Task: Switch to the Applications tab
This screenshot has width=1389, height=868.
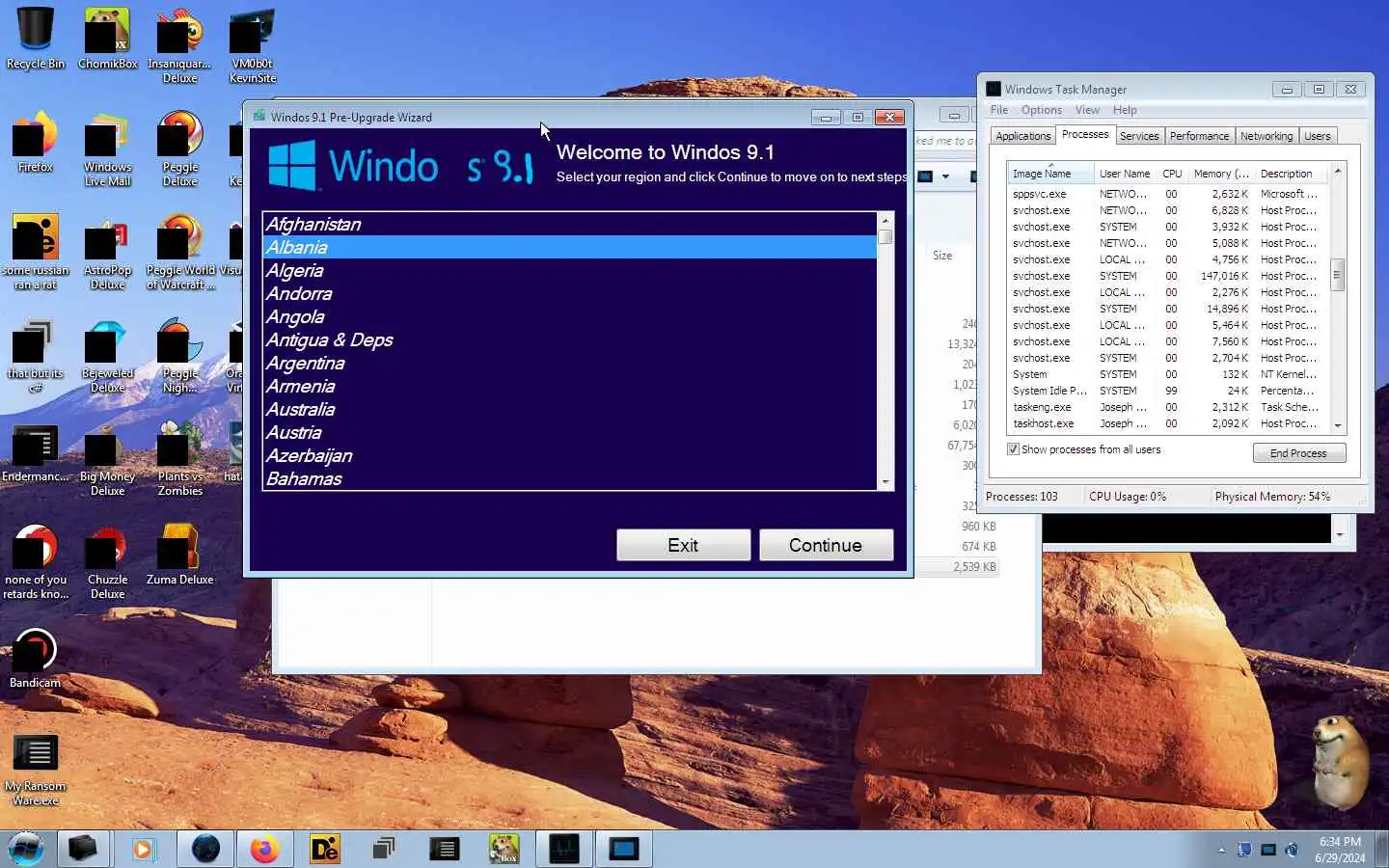Action: pyautogui.click(x=1022, y=136)
